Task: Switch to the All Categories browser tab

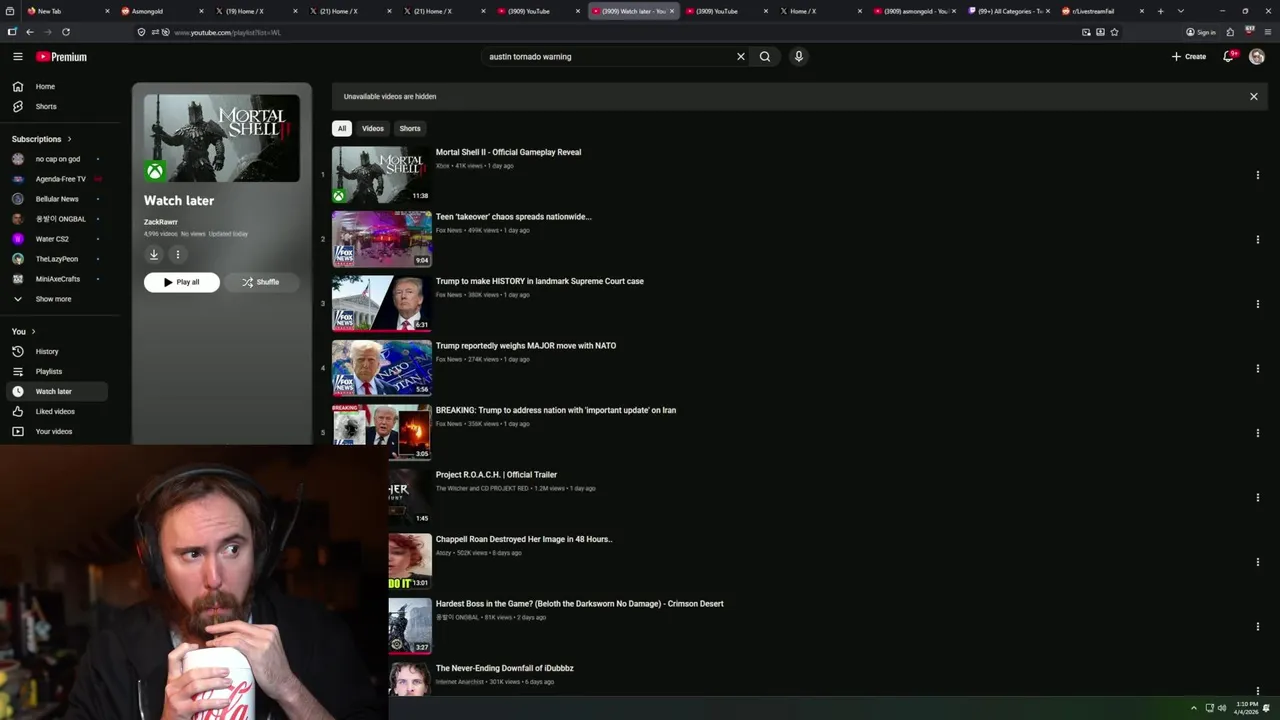Action: tap(1008, 11)
